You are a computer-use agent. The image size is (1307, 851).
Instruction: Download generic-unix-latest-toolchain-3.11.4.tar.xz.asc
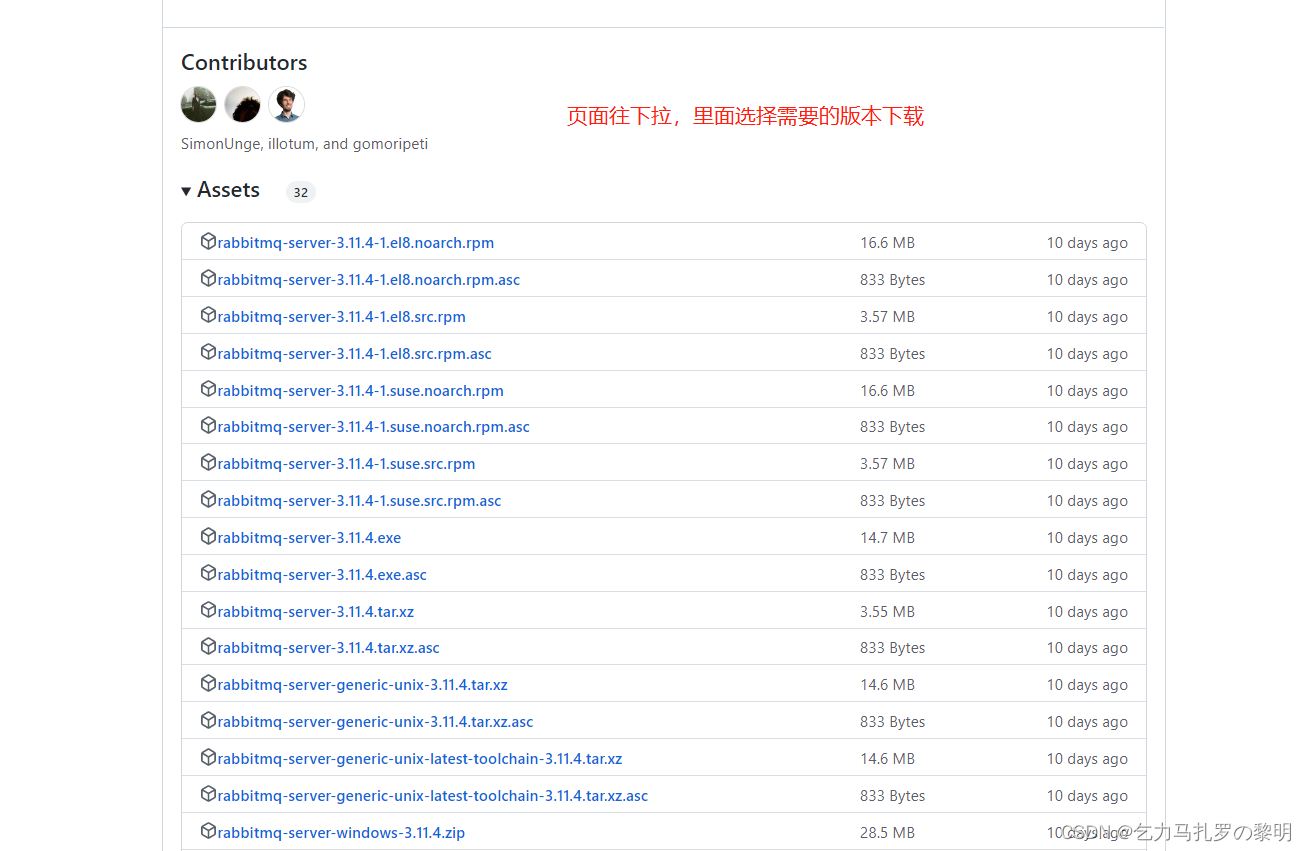[433, 796]
